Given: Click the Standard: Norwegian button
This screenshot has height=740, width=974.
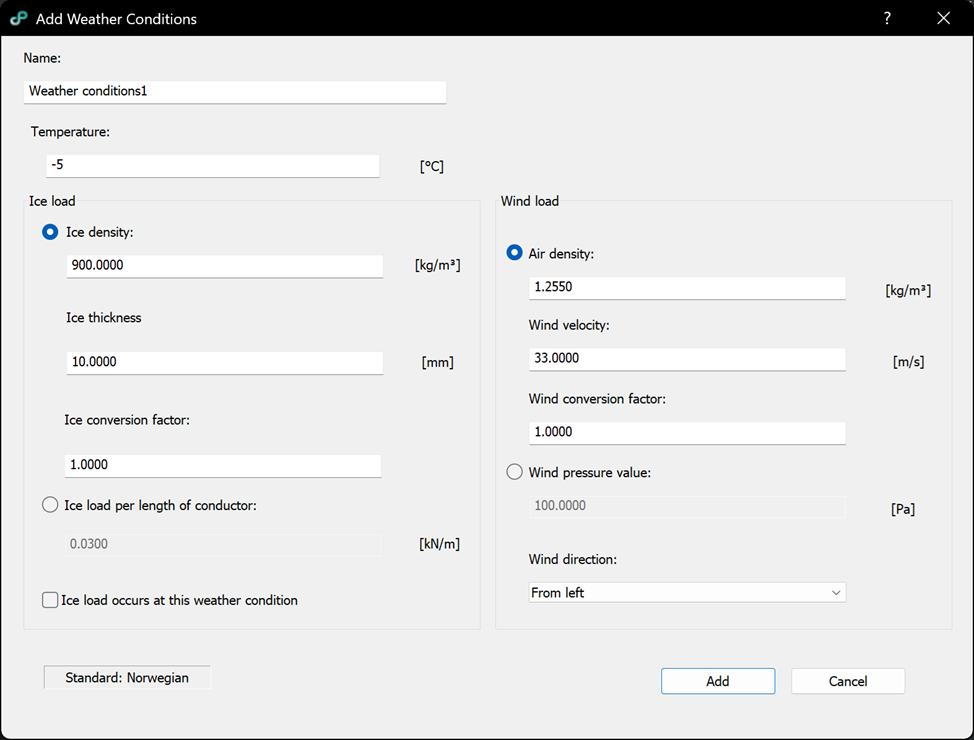Looking at the screenshot, I should pyautogui.click(x=127, y=678).
